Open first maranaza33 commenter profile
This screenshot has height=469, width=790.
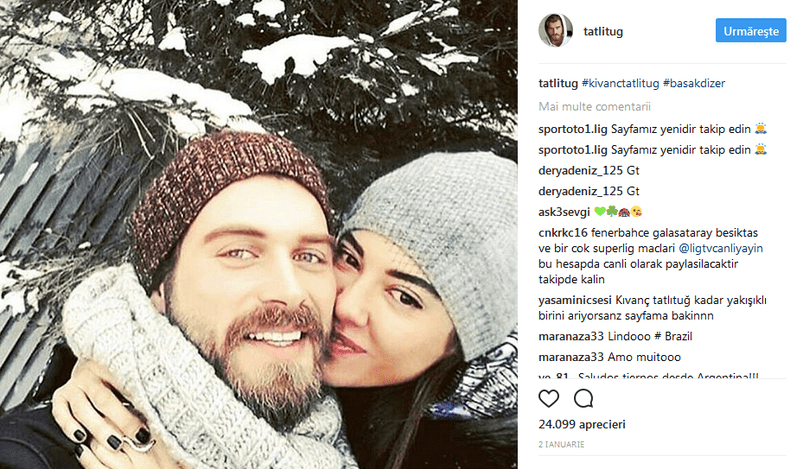pos(571,336)
